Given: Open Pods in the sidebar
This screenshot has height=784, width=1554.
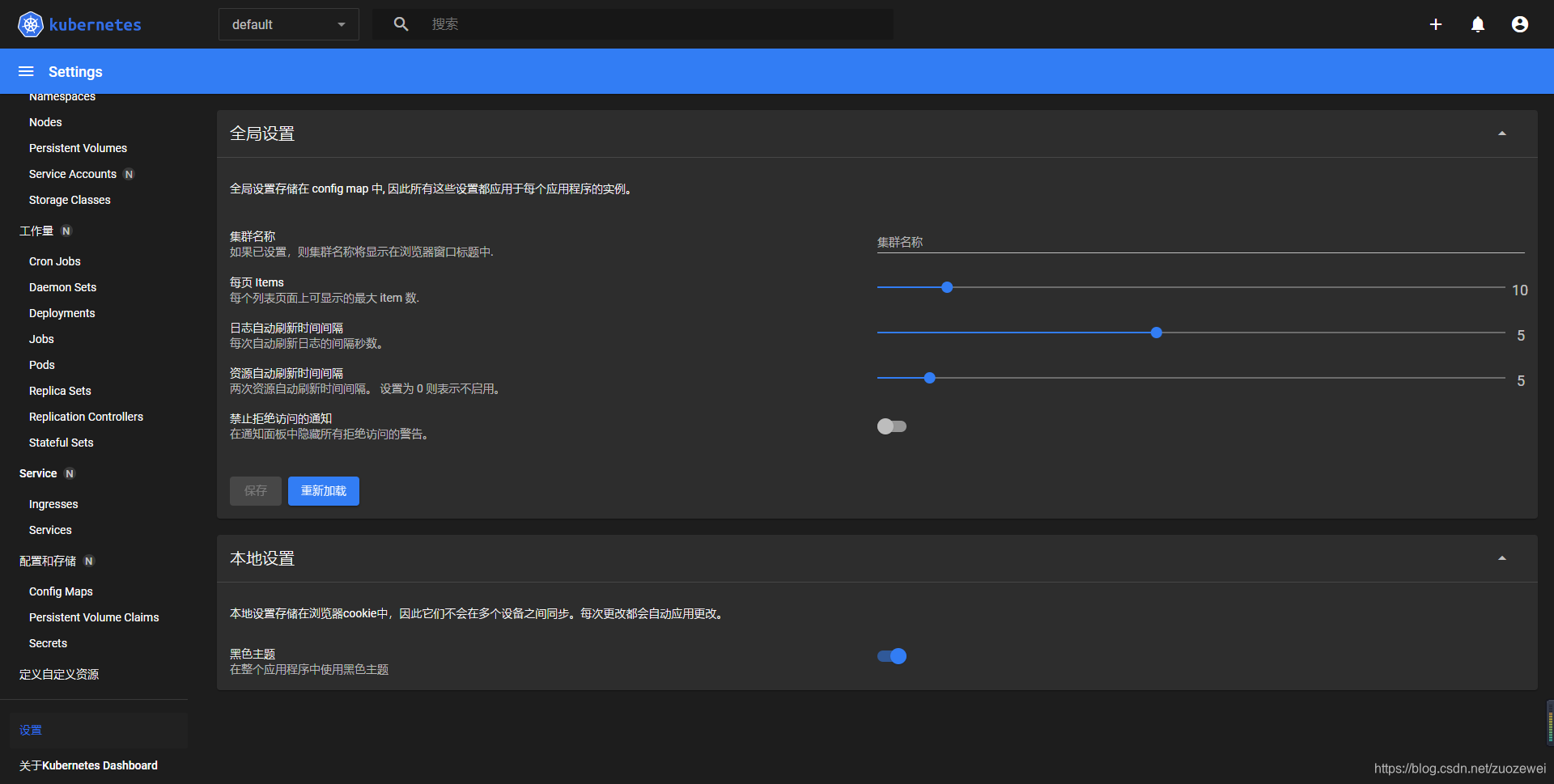Looking at the screenshot, I should pyautogui.click(x=42, y=365).
